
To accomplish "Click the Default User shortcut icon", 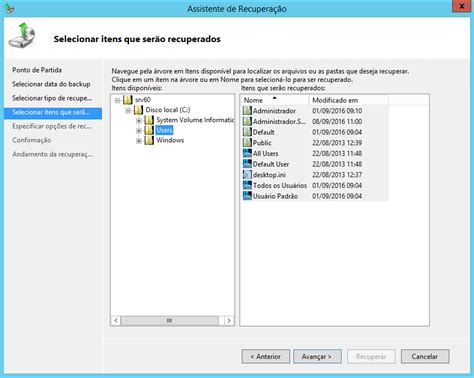I will pyautogui.click(x=247, y=164).
